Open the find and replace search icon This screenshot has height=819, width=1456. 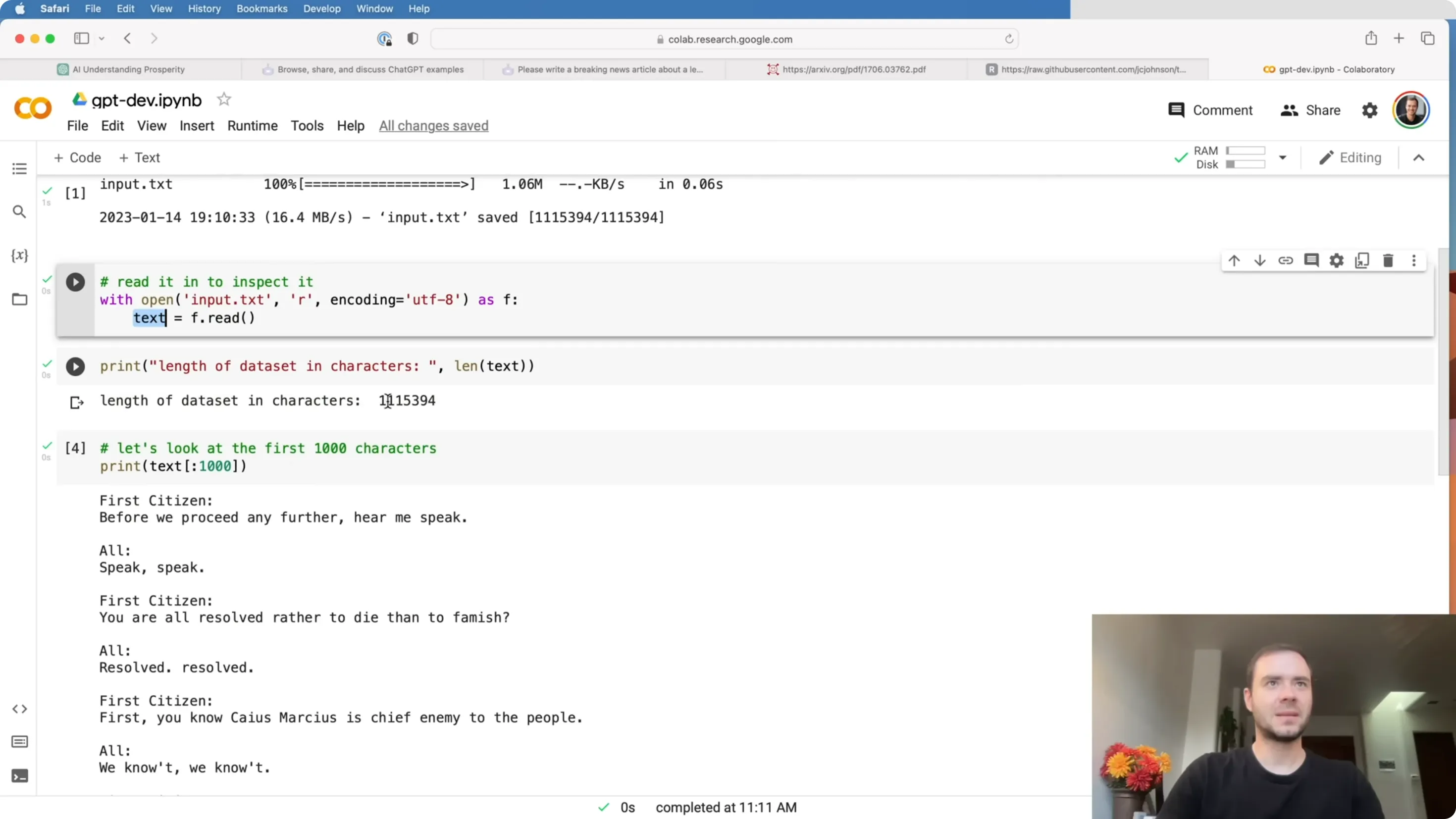[20, 211]
